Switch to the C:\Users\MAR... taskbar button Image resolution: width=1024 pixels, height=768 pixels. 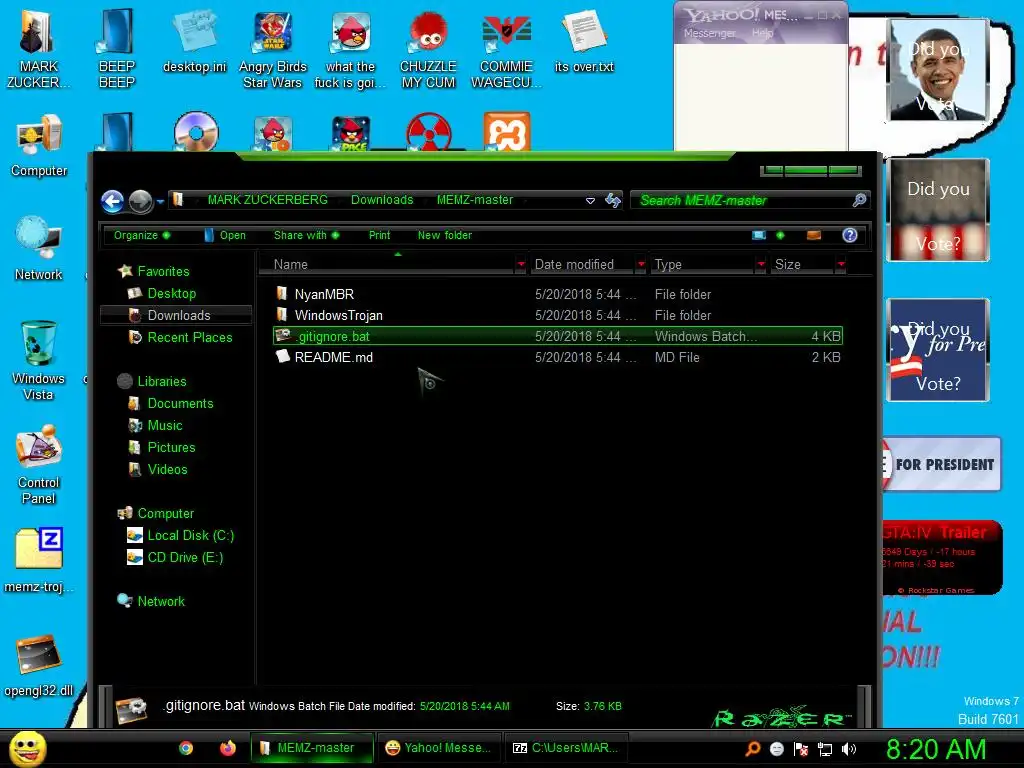click(566, 748)
